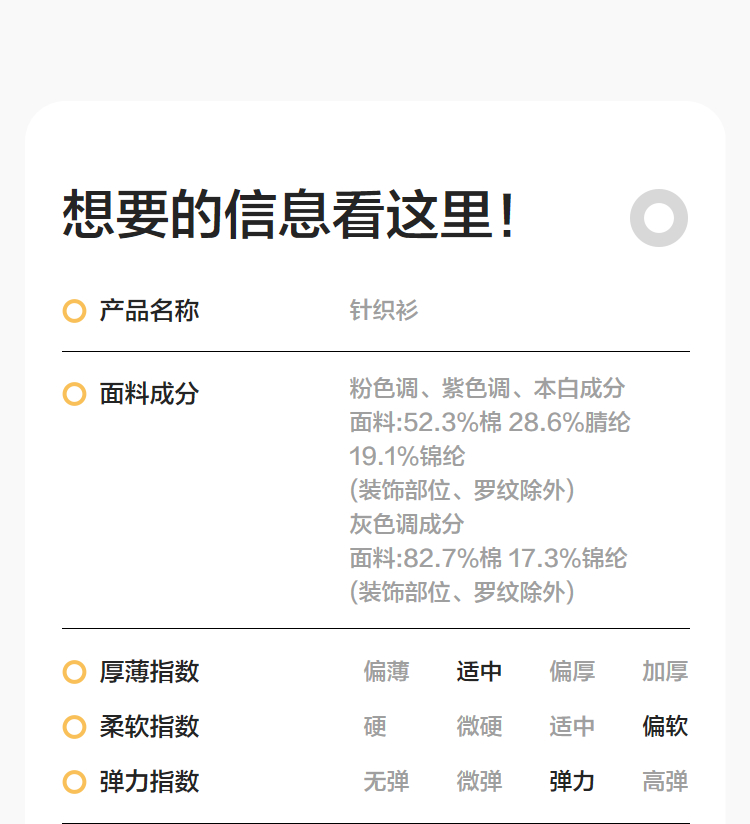
Task: Click the yellow circle beside 弹力指数
Action: (x=74, y=782)
